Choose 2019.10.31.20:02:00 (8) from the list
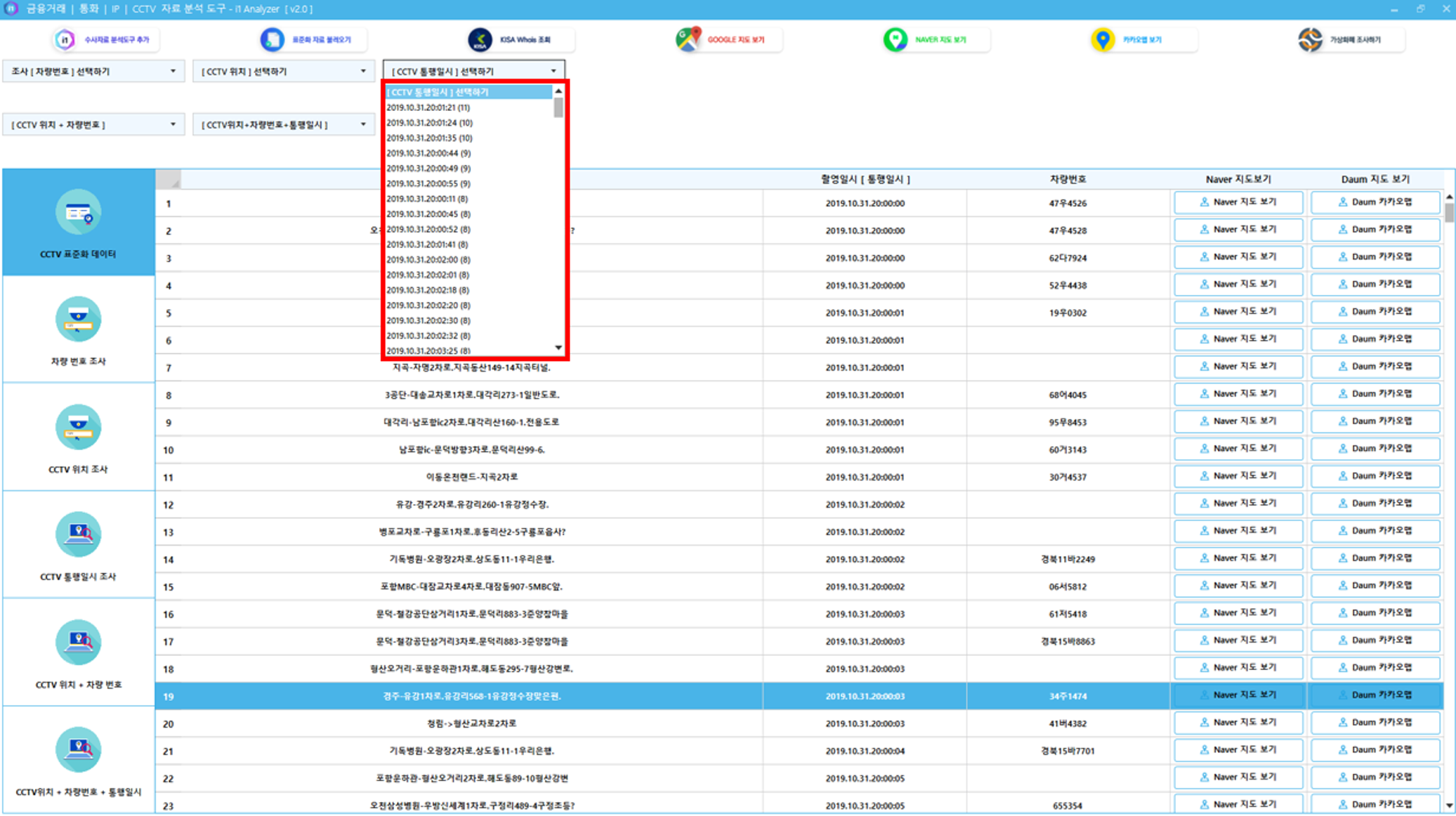This screenshot has height=816, width=1456. 468,260
